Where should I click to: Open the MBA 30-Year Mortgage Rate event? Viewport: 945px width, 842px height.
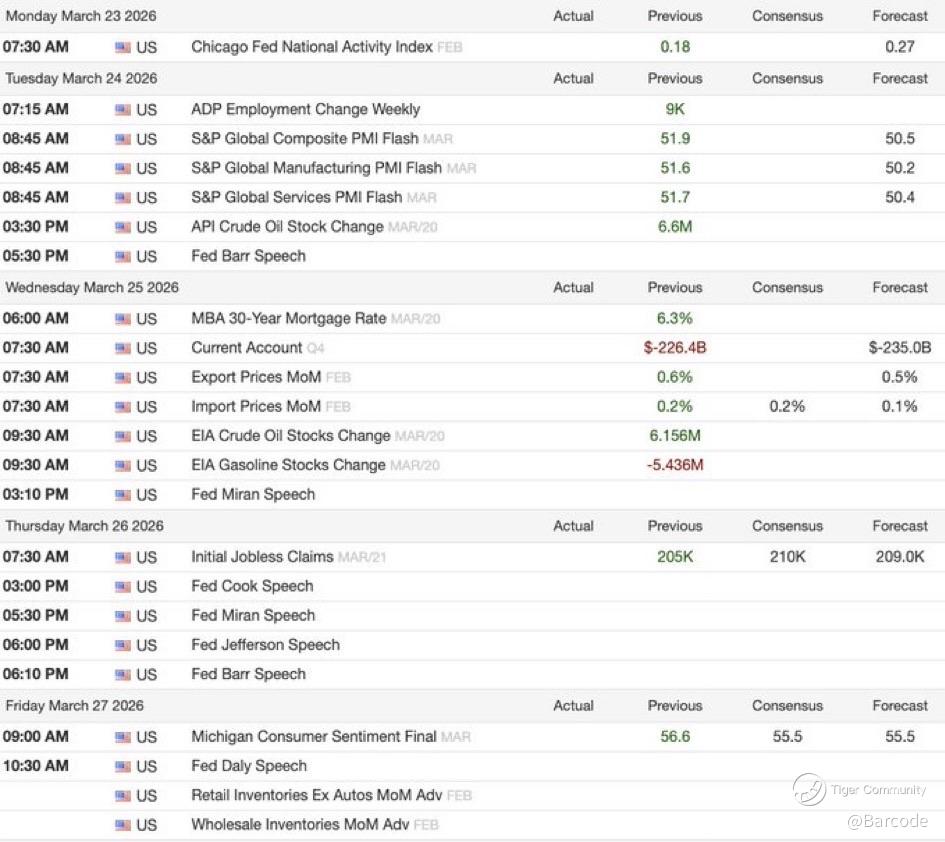click(x=289, y=319)
